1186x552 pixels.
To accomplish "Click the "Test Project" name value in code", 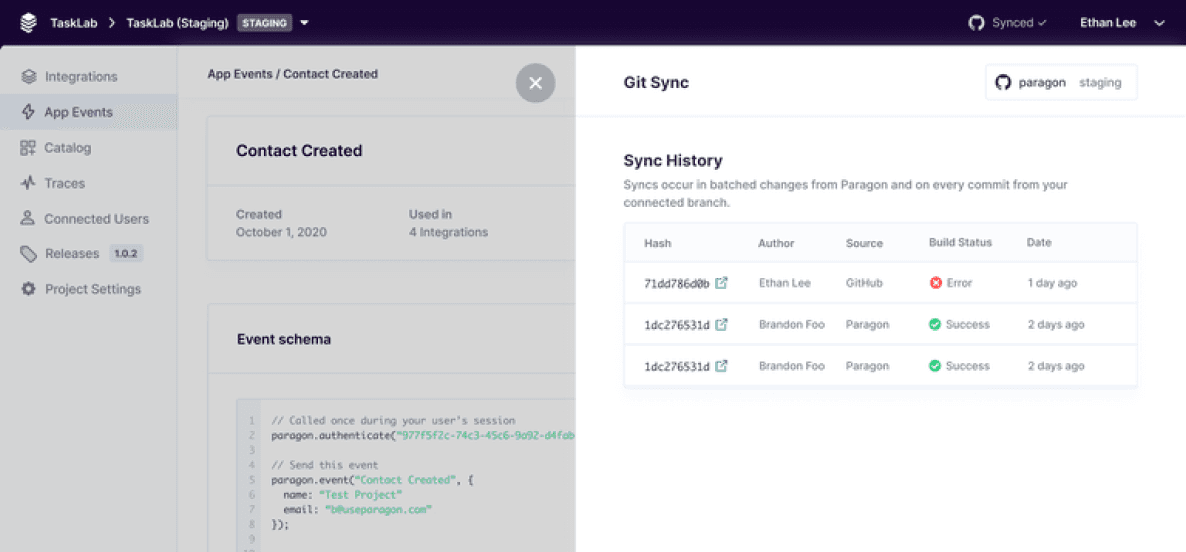I will click(x=360, y=495).
